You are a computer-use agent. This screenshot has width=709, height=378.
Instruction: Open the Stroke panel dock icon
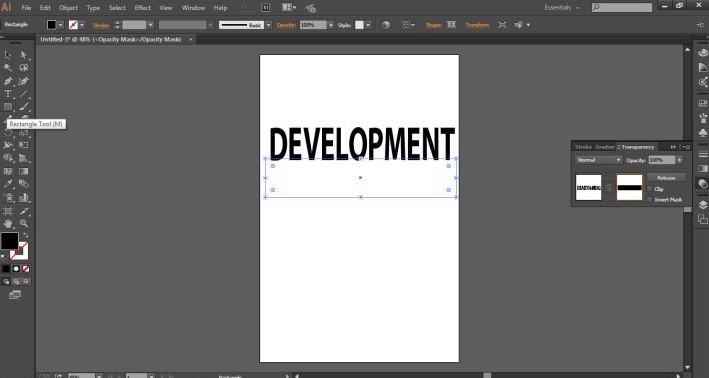(x=703, y=154)
